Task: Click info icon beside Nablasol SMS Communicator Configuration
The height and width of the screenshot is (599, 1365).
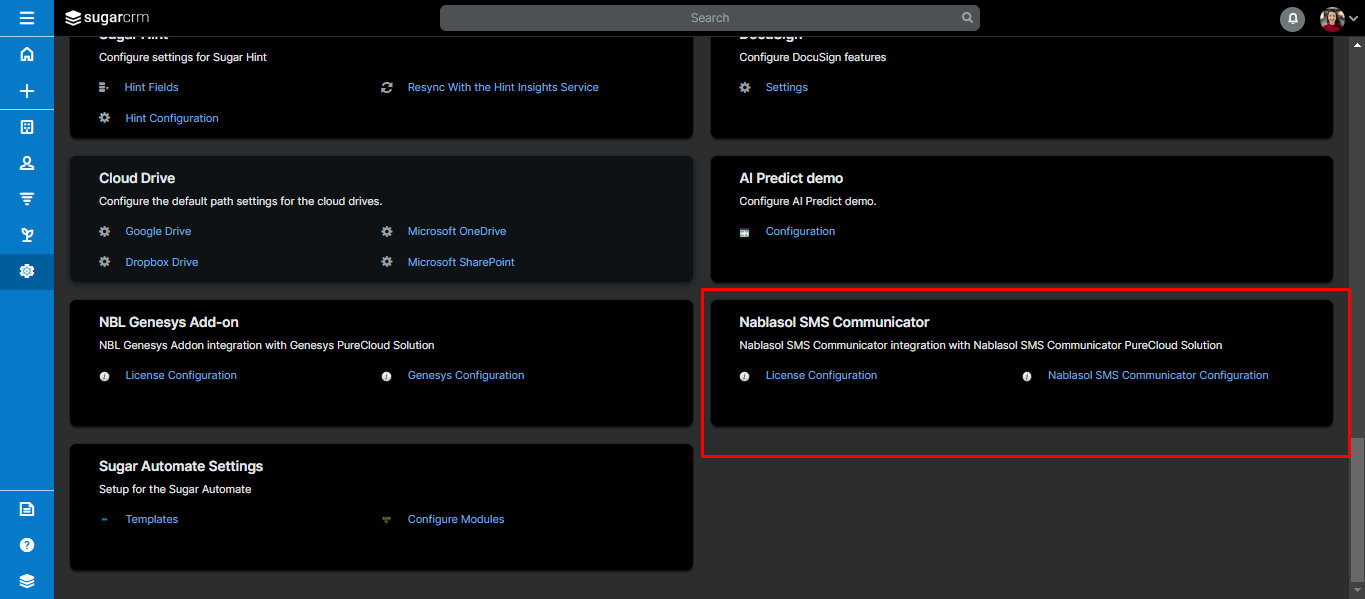Action: 1026,377
